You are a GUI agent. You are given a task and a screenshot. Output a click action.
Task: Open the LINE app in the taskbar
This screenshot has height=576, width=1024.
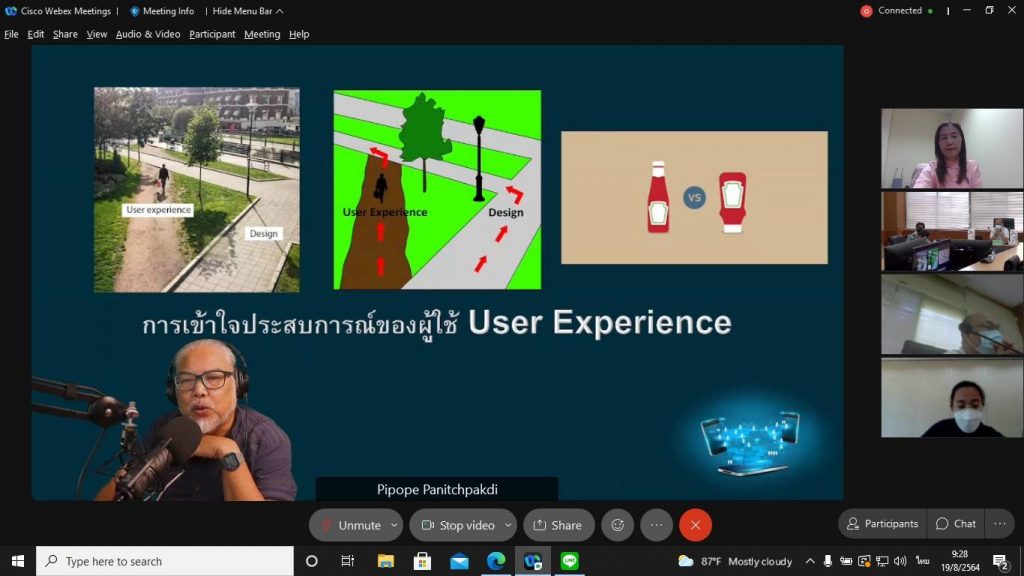(x=570, y=561)
